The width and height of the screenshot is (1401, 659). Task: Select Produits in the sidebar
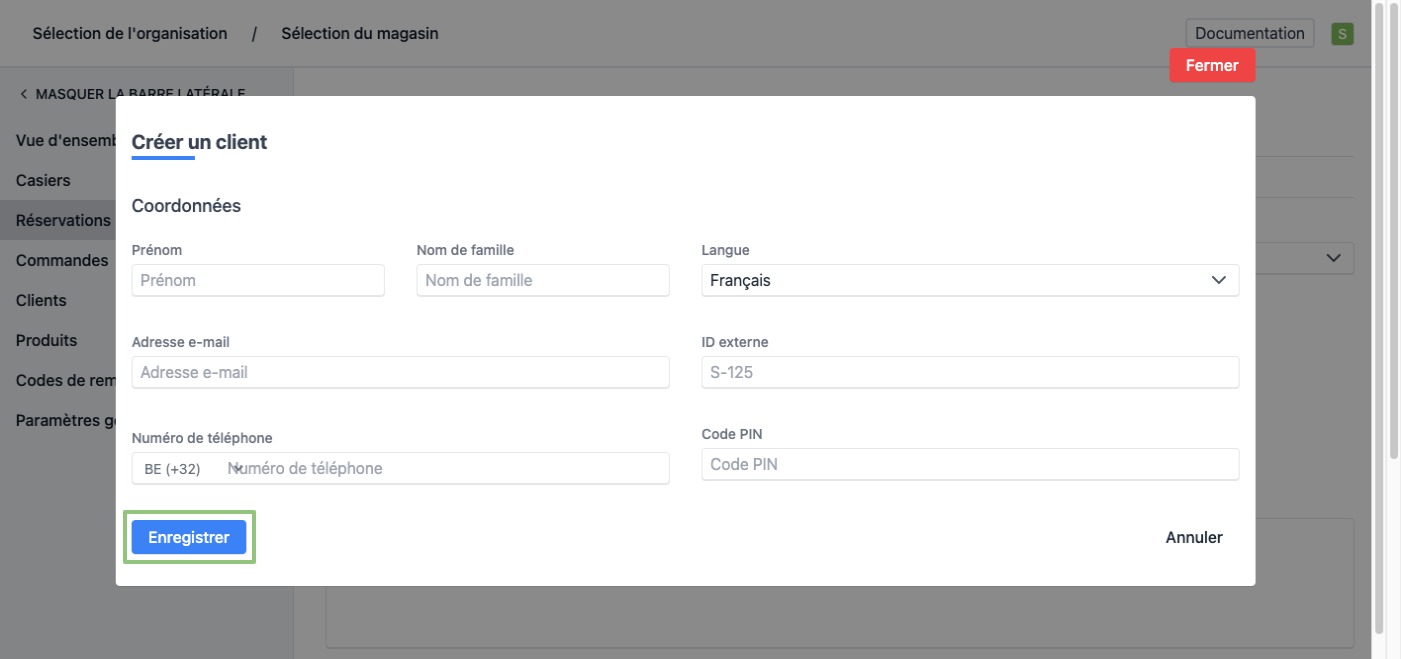[46, 340]
